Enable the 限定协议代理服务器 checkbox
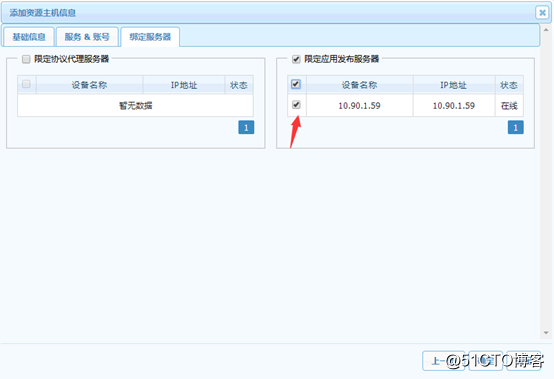 point(26,59)
